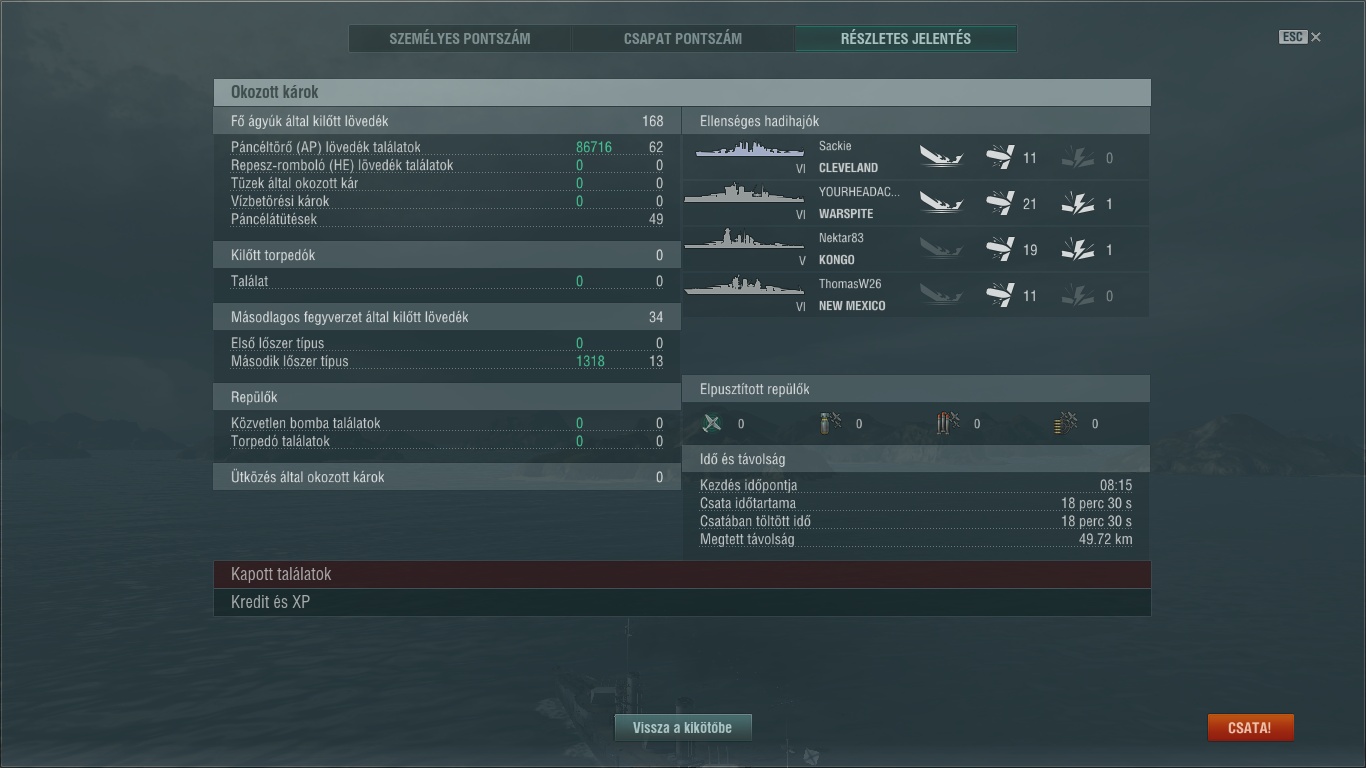This screenshot has width=1366, height=768.
Task: Go back with Vissza a kikötőbe
Action: click(x=683, y=728)
